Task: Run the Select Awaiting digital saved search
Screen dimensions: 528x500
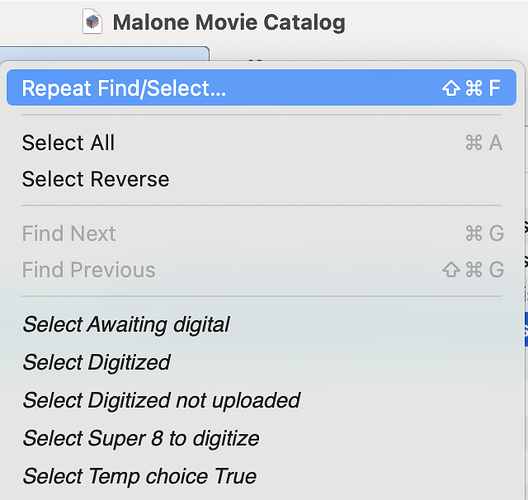Action: coord(261,325)
